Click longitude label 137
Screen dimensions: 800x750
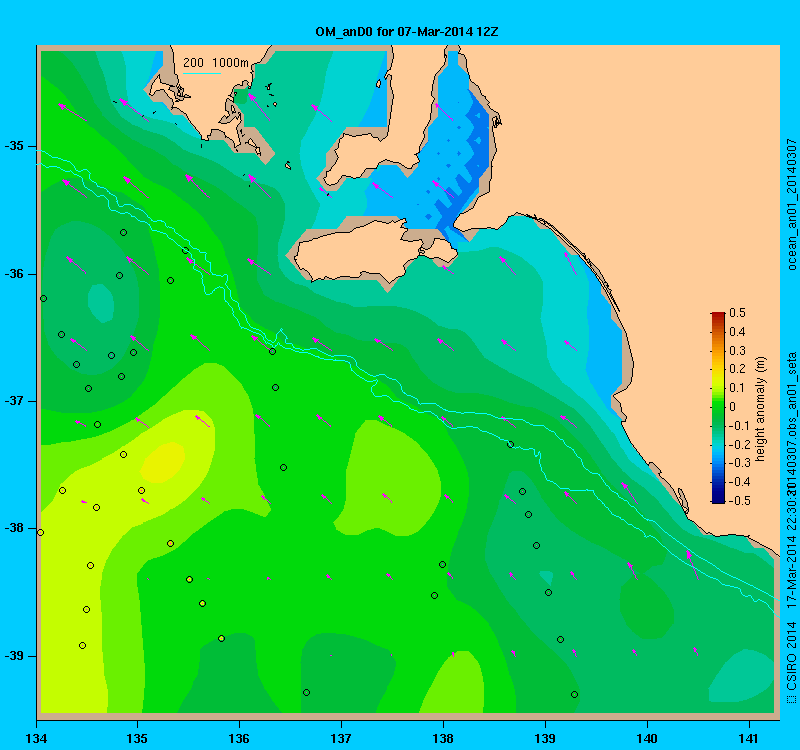(x=341, y=738)
